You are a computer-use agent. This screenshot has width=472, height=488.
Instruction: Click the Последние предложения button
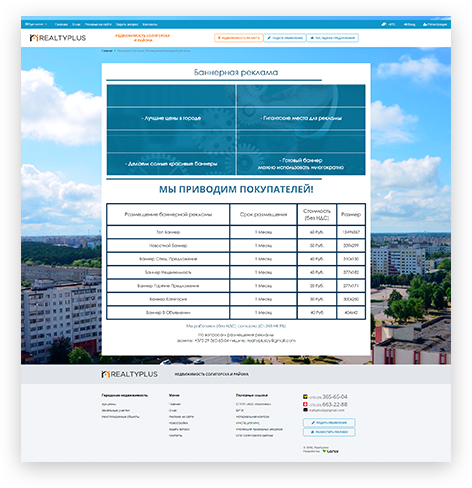click(x=333, y=38)
